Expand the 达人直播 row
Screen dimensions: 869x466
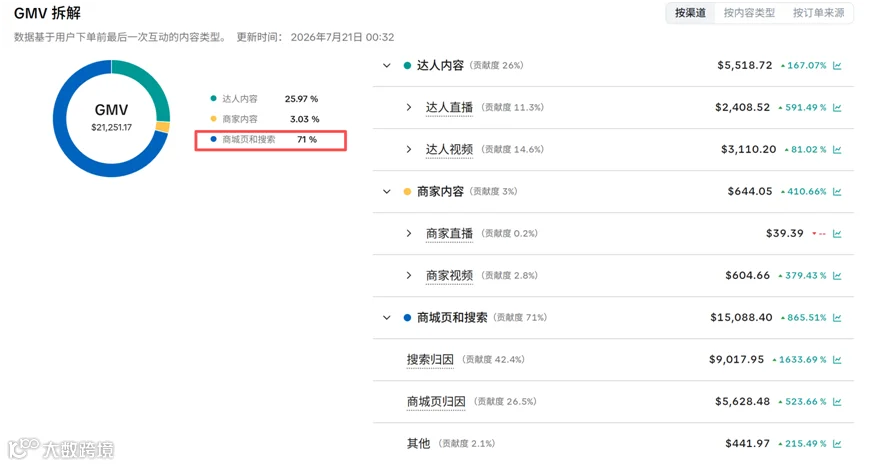(408, 107)
